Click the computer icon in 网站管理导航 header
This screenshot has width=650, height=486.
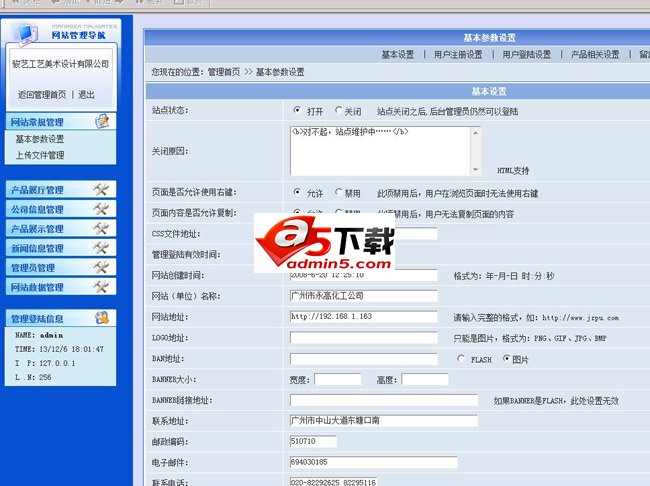27,34
